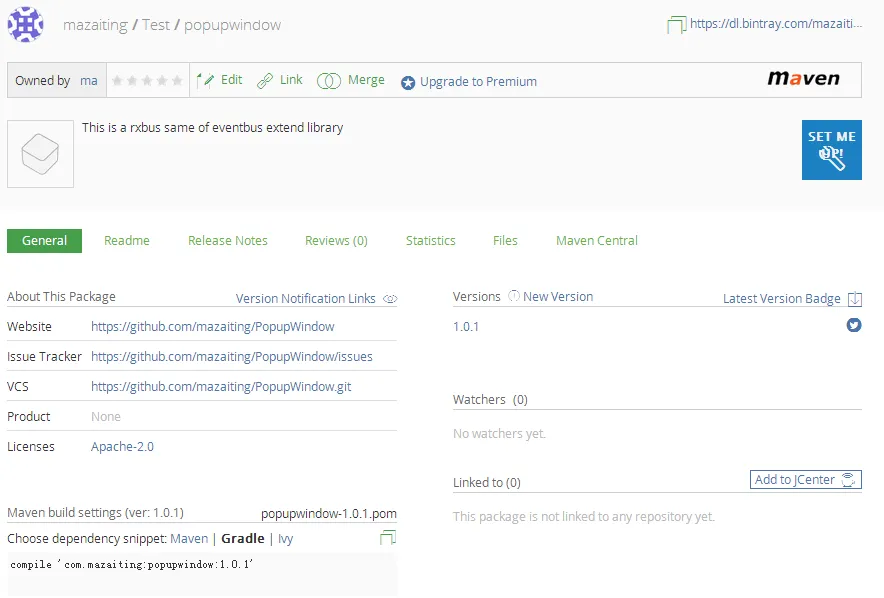Click the Test repository breadcrumb
884x598 pixels.
click(156, 25)
